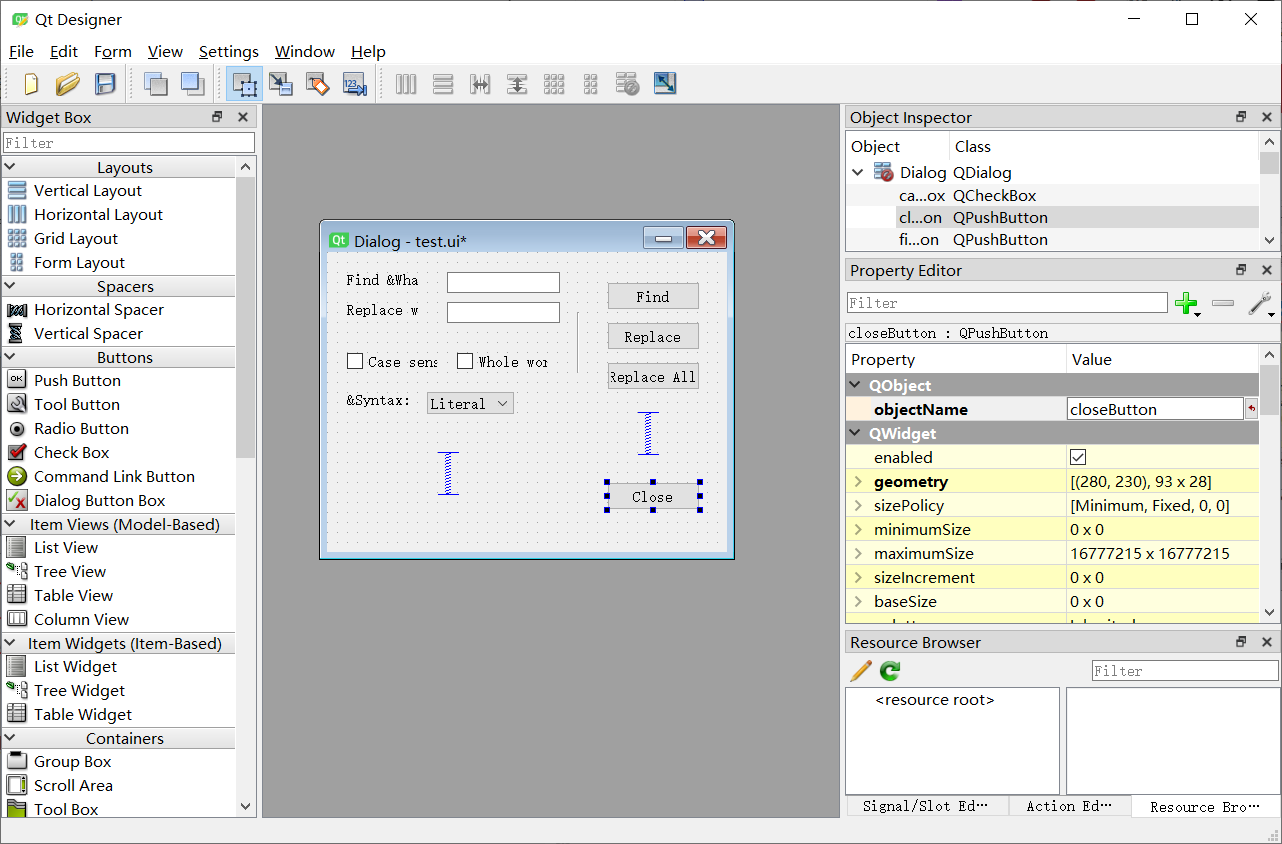This screenshot has width=1282, height=844.
Task: Select Command Link Button in Widget Box
Action: (x=114, y=477)
